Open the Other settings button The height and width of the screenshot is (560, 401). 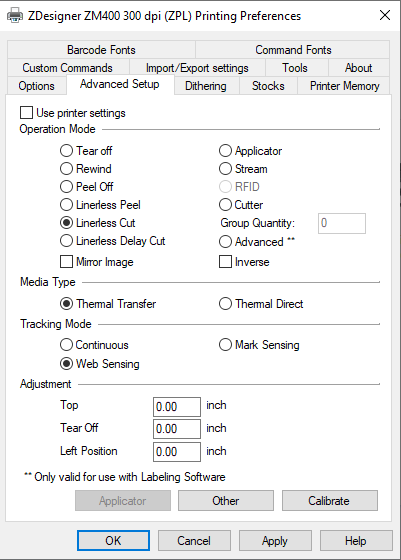tap(226, 501)
